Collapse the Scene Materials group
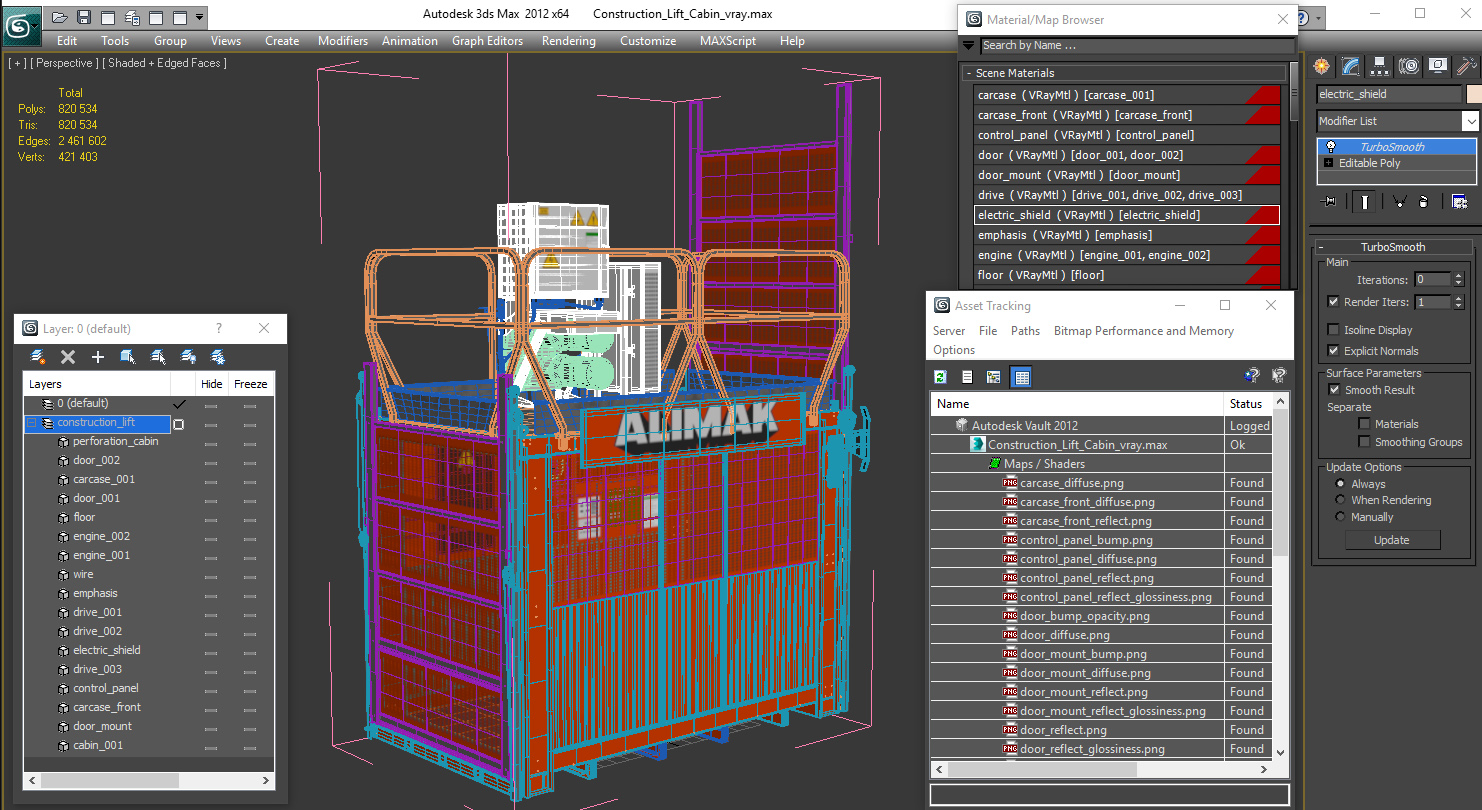Screen dimensions: 1482x810 969,73
